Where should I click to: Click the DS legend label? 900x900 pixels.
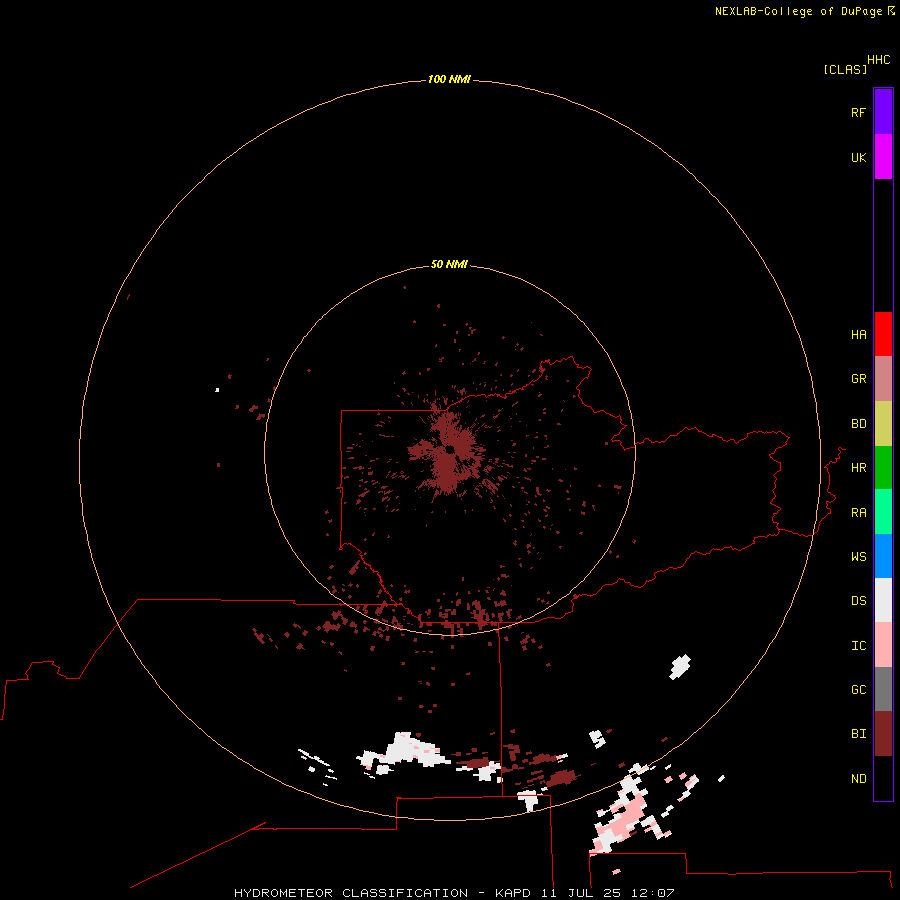pyautogui.click(x=858, y=601)
